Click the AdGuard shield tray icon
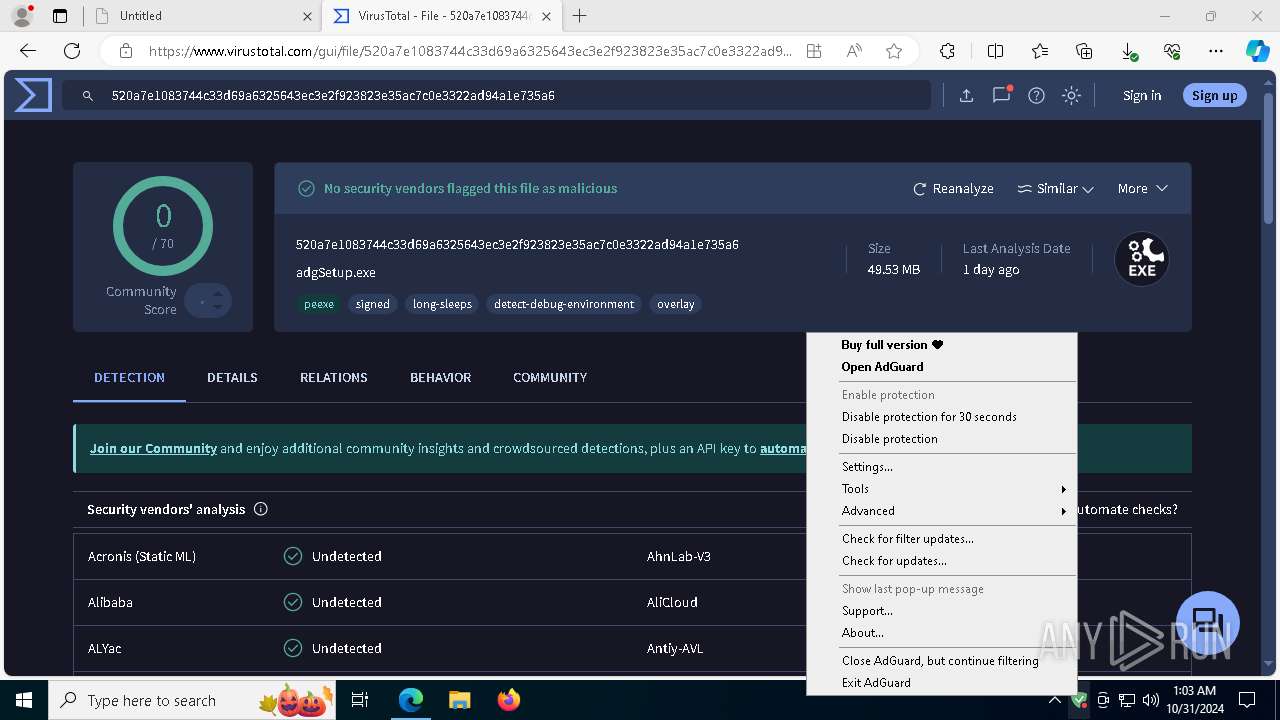 click(x=1079, y=700)
